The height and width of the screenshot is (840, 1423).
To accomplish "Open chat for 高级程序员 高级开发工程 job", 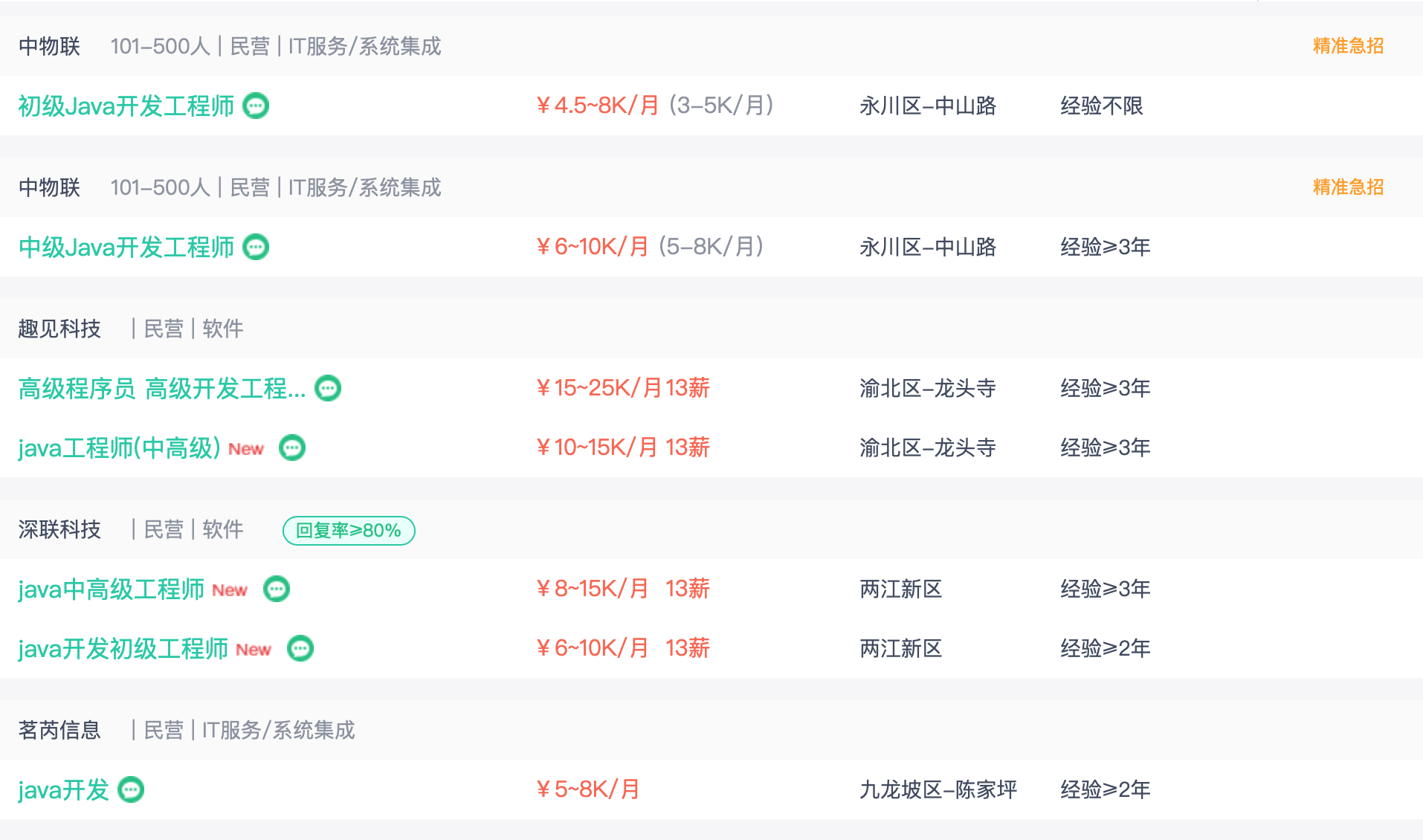I will 328,388.
